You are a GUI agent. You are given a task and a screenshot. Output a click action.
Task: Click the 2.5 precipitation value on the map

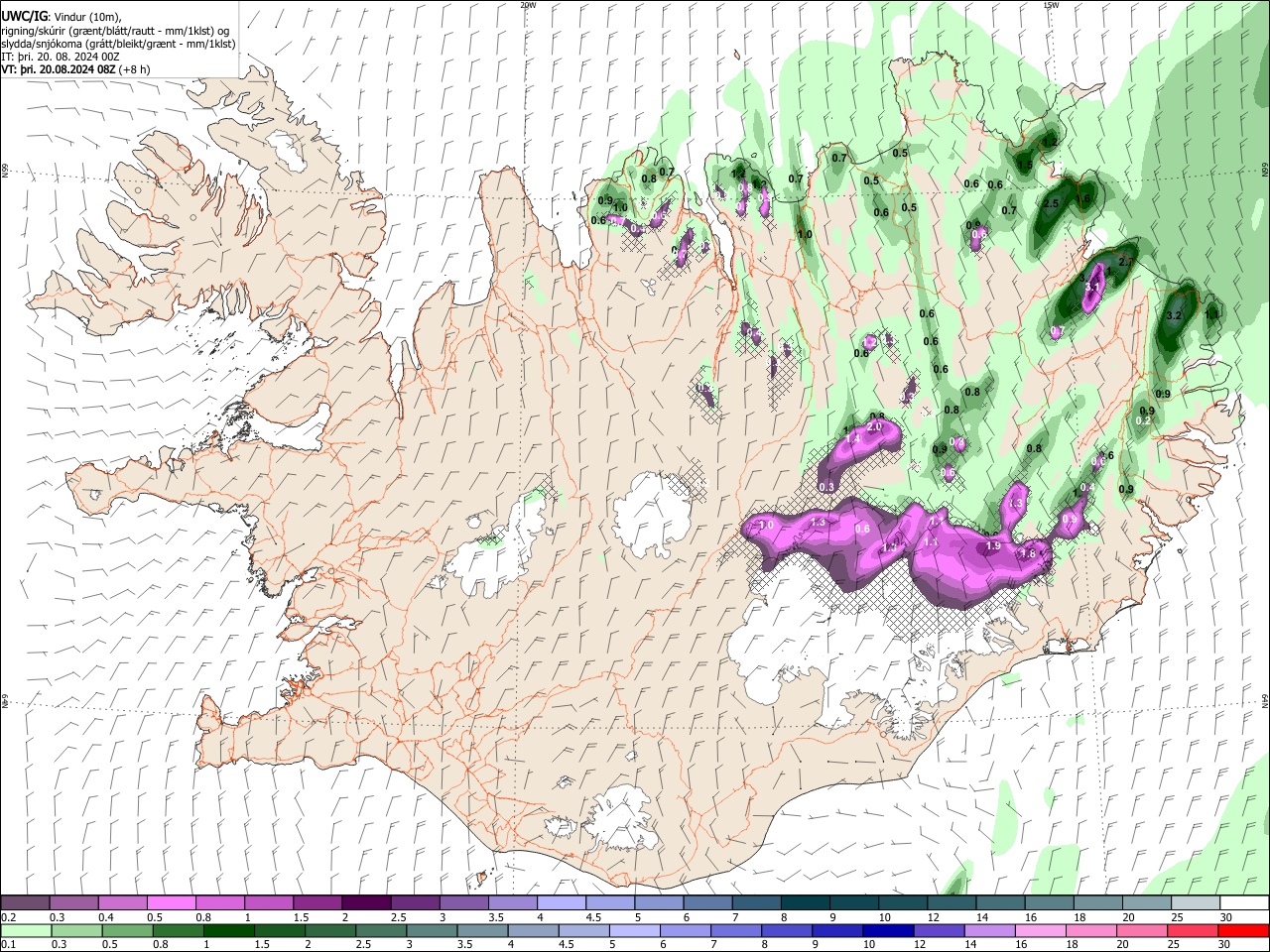[1052, 203]
